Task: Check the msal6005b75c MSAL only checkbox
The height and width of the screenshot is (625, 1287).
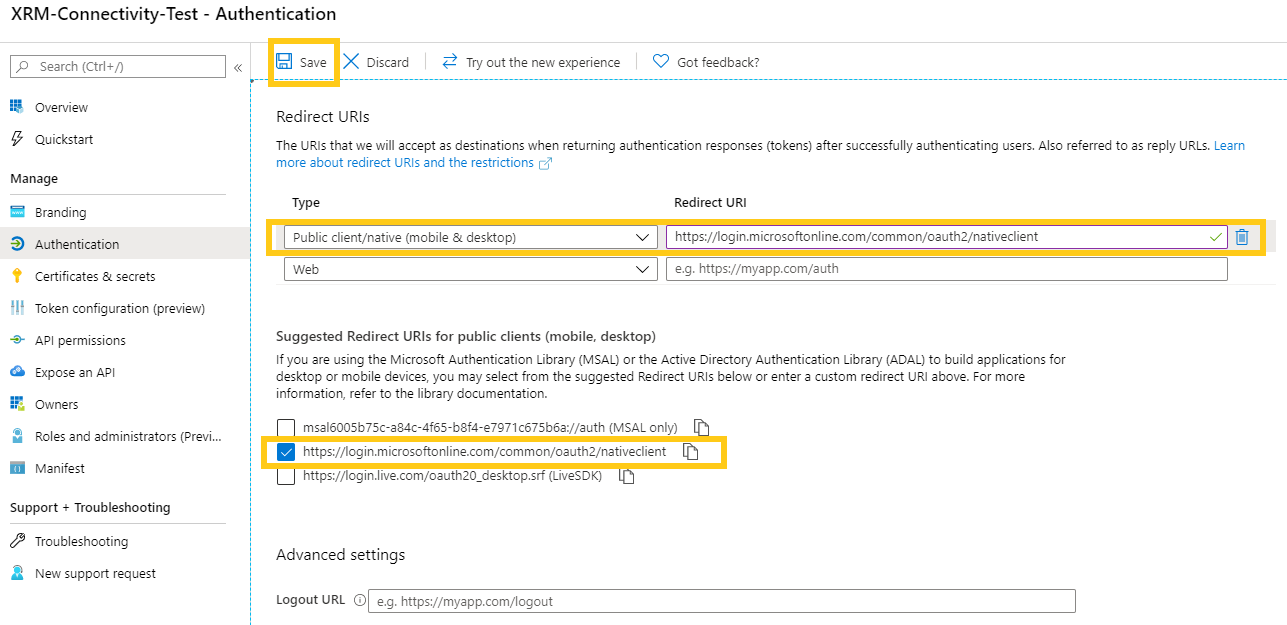Action: pyautogui.click(x=286, y=428)
